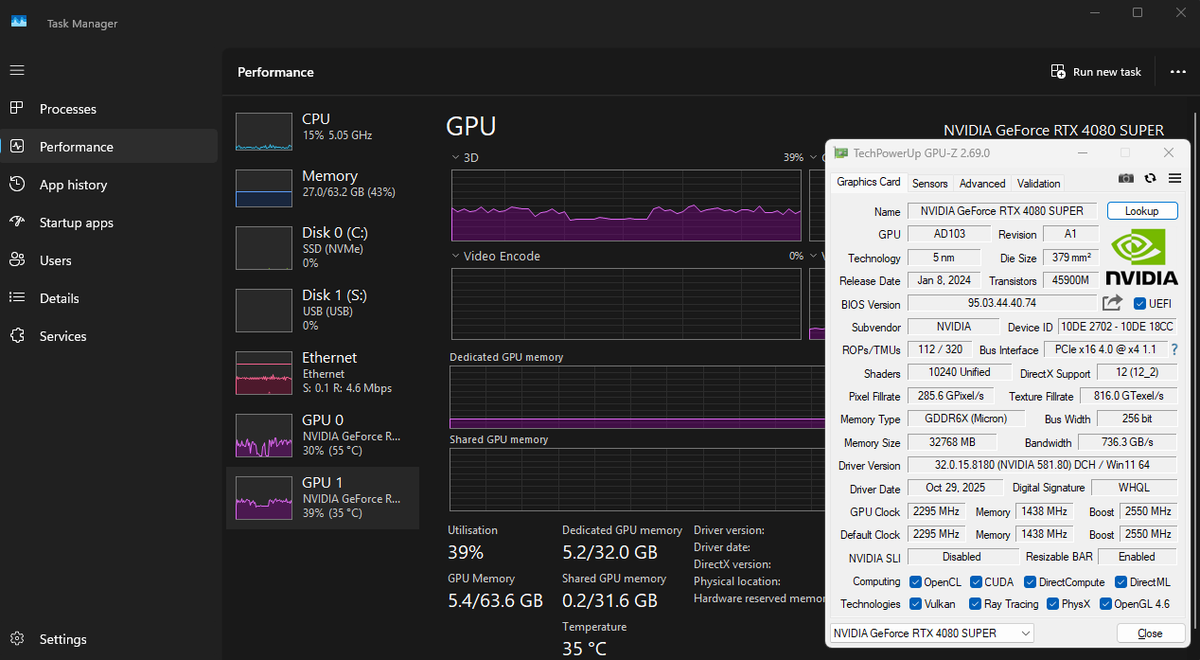
Task: Open Task Manager Settings
Action: 109,639
